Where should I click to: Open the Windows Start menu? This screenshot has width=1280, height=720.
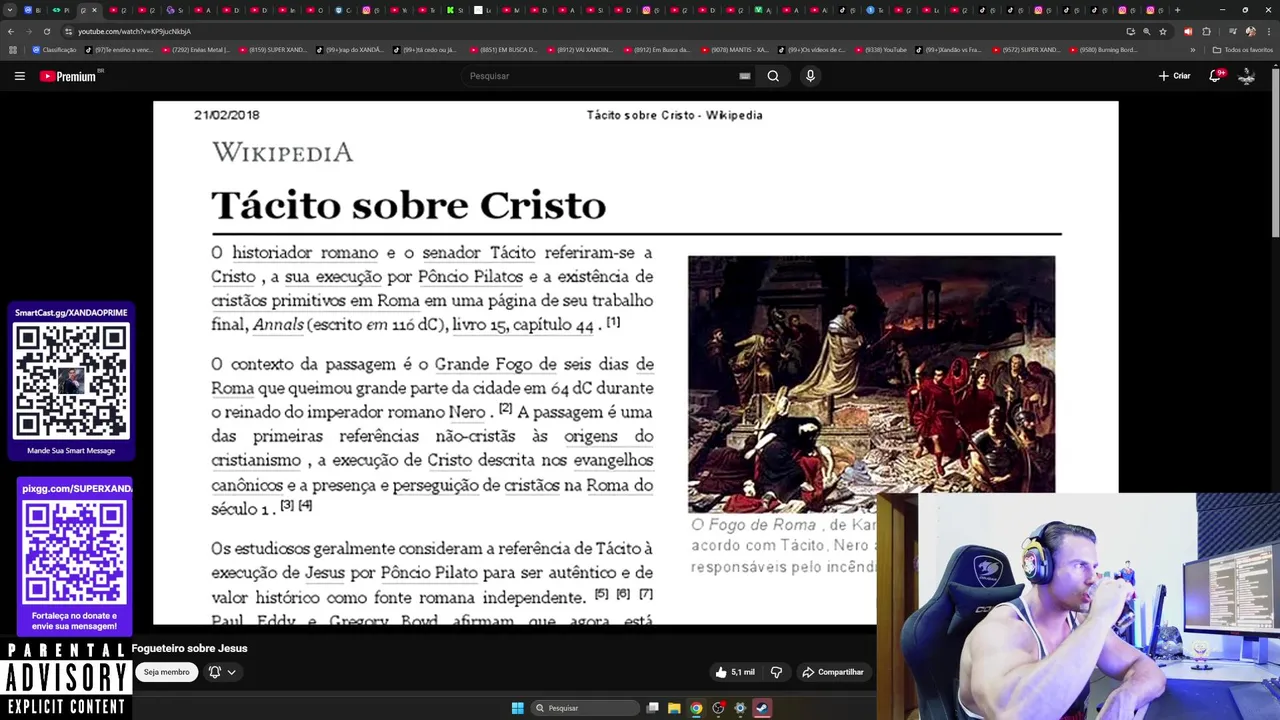tap(517, 708)
